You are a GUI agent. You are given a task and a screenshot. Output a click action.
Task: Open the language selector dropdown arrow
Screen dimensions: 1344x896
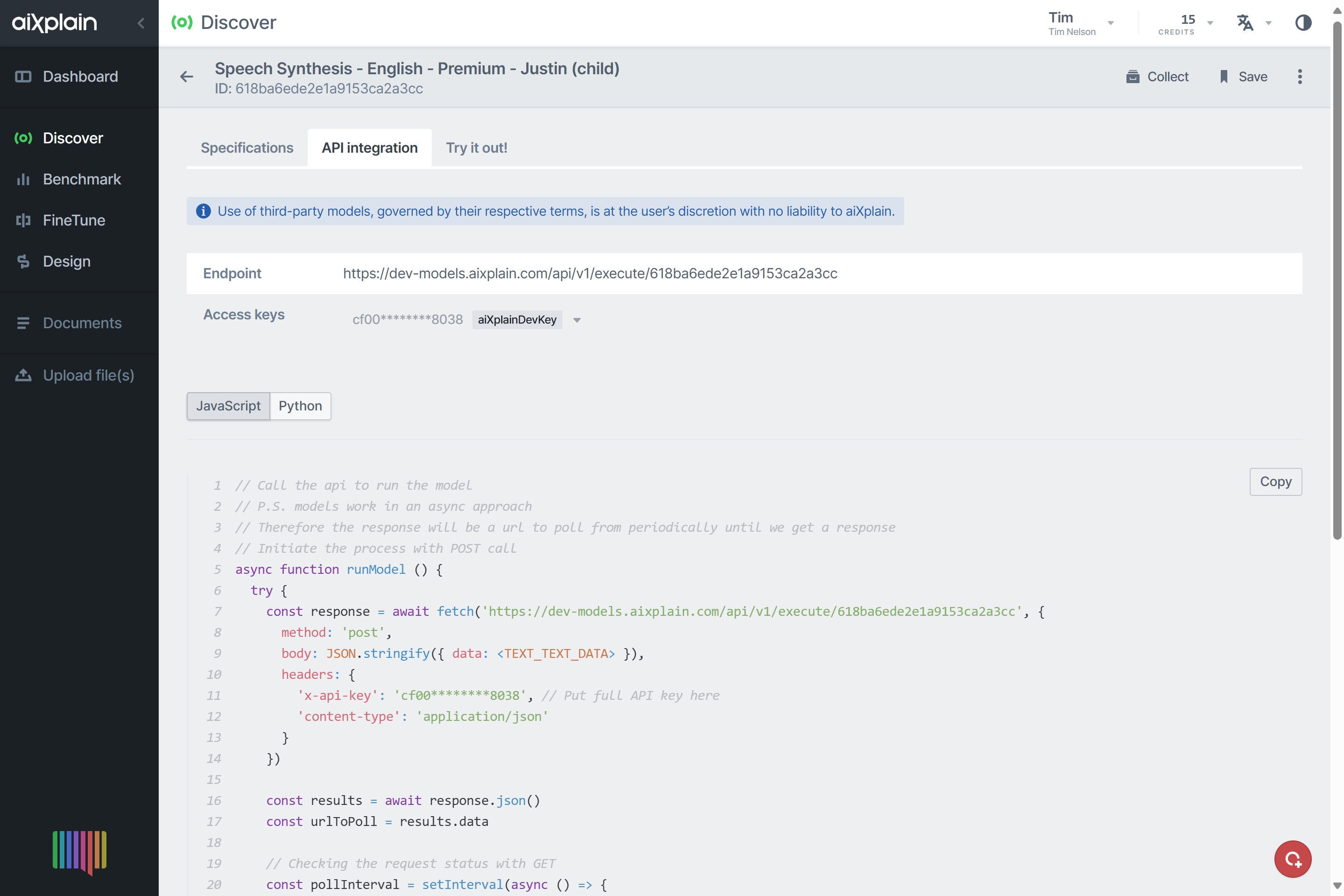[x=1268, y=23]
